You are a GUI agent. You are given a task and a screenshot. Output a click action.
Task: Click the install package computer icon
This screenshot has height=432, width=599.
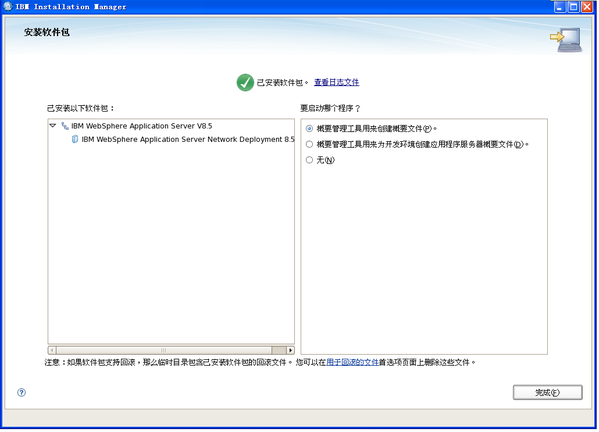[x=566, y=40]
